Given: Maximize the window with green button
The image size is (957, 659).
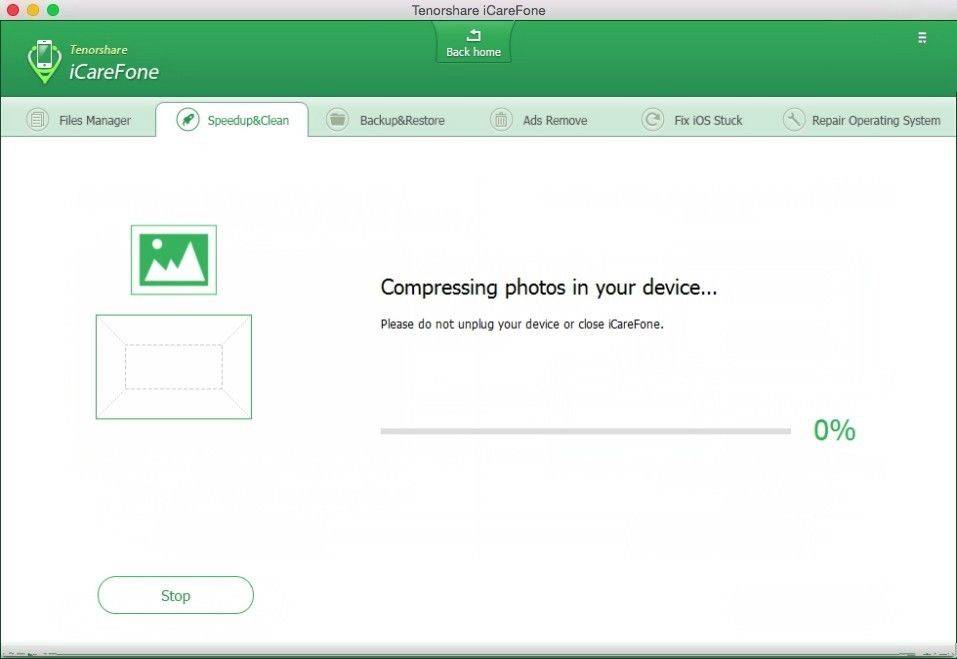Looking at the screenshot, I should [x=53, y=10].
